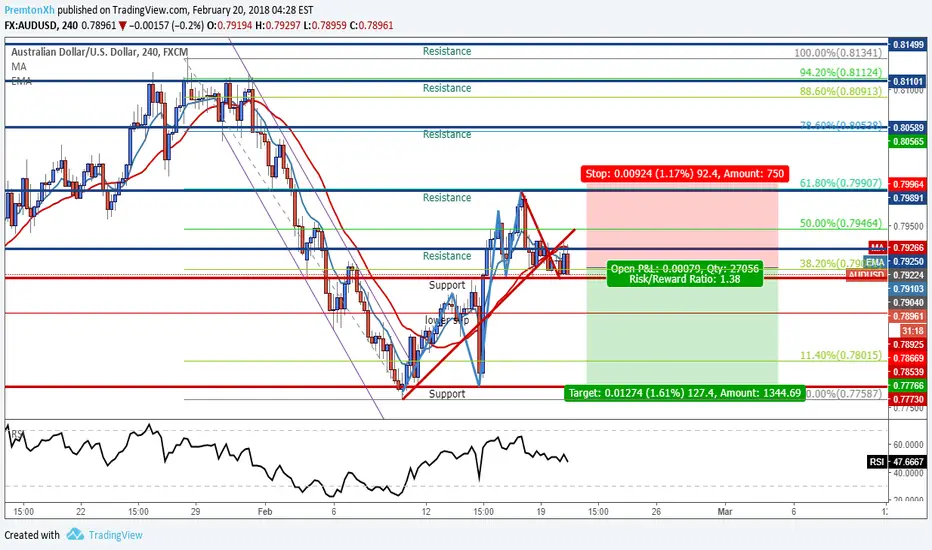Click the 0.78539 price axis label
Image resolution: width=932 pixels, height=550 pixels.
[x=908, y=372]
